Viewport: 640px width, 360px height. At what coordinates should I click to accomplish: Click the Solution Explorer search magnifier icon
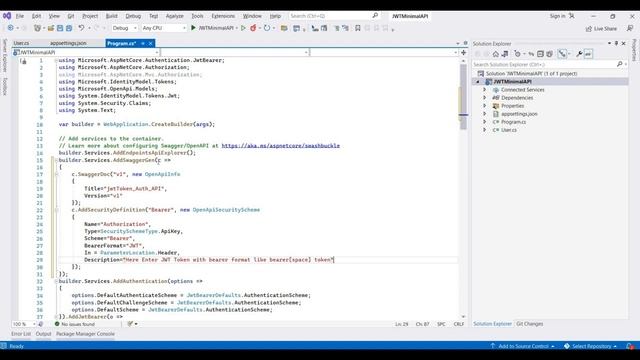coord(620,64)
